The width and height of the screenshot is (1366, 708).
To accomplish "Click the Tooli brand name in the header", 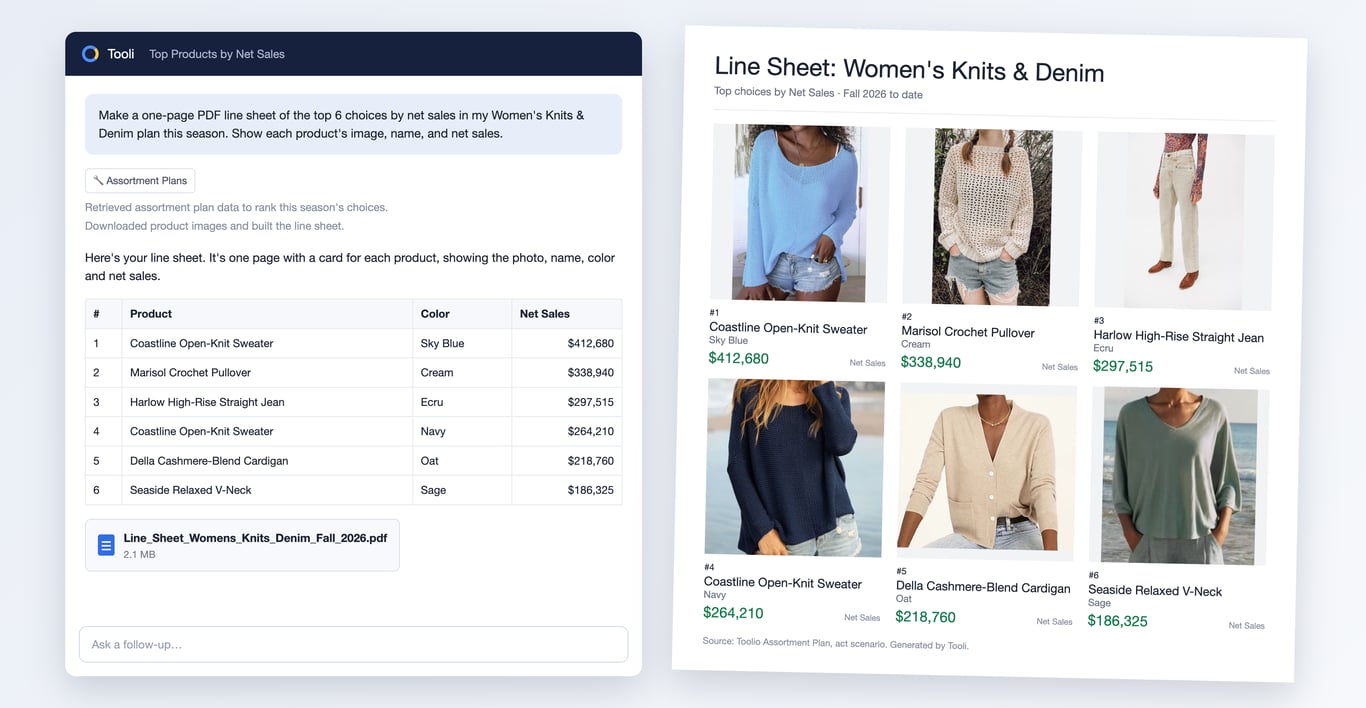I will pos(121,54).
